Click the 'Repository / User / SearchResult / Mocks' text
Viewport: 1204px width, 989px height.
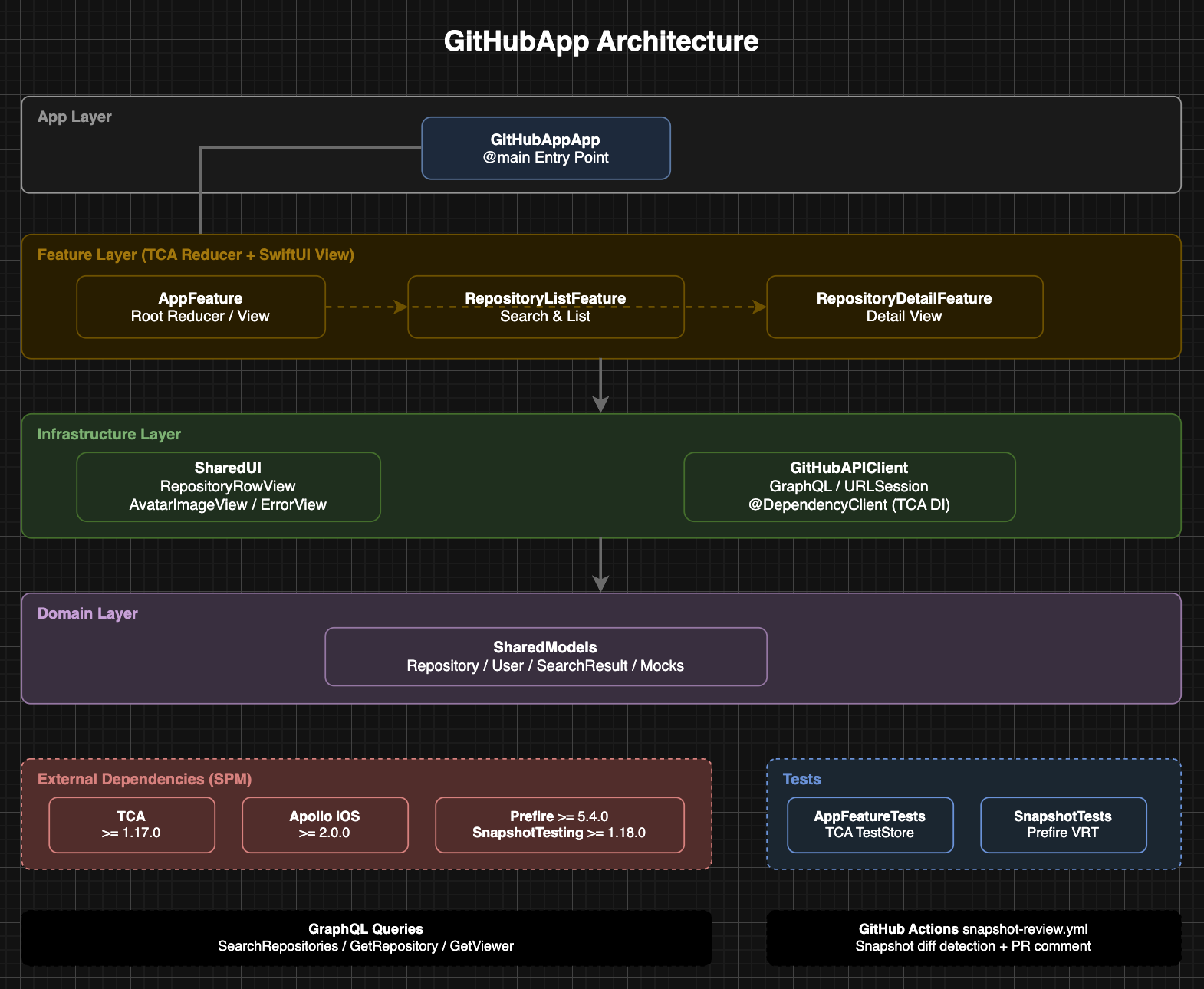click(x=545, y=665)
